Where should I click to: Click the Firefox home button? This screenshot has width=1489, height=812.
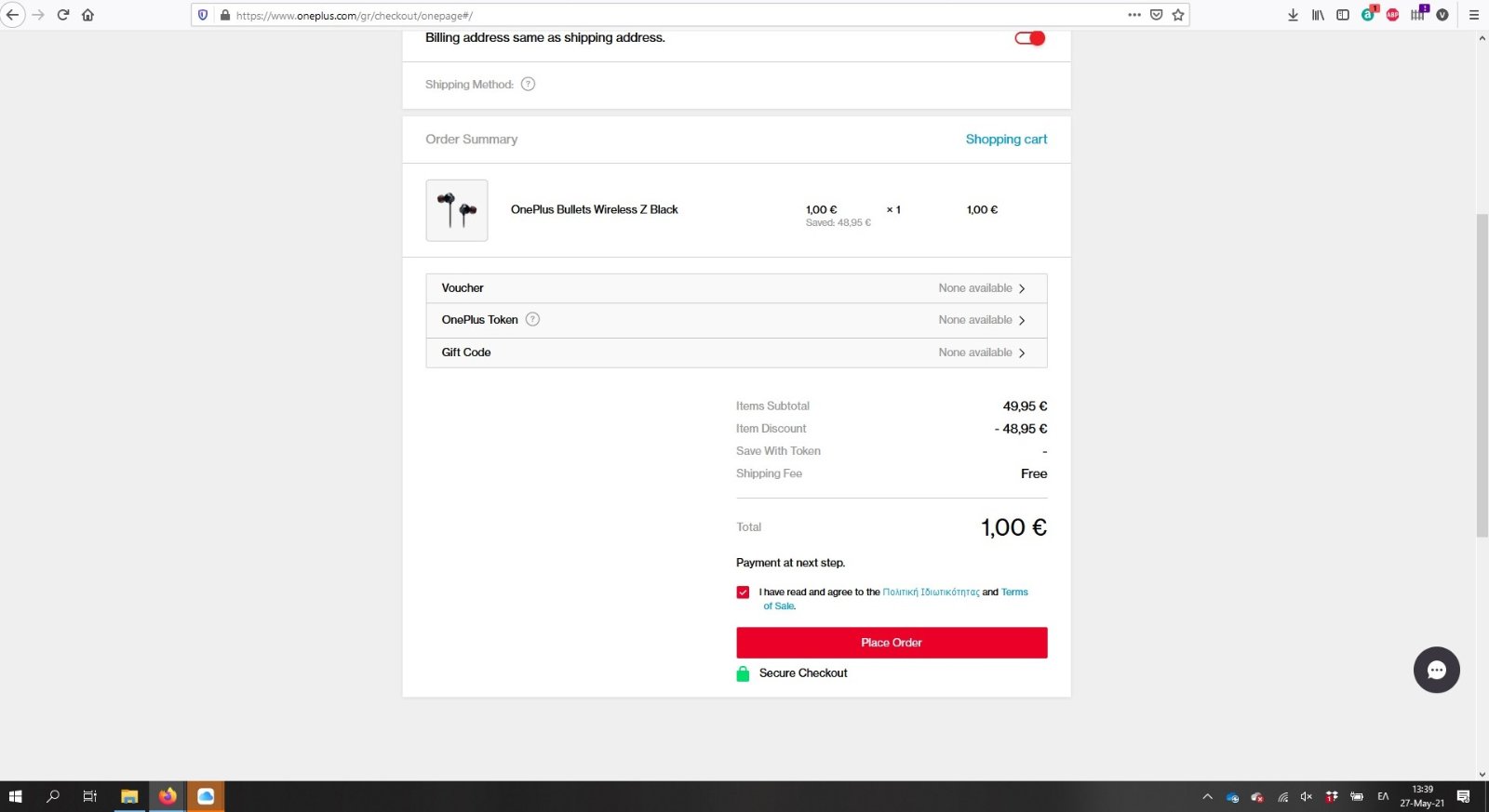click(87, 15)
